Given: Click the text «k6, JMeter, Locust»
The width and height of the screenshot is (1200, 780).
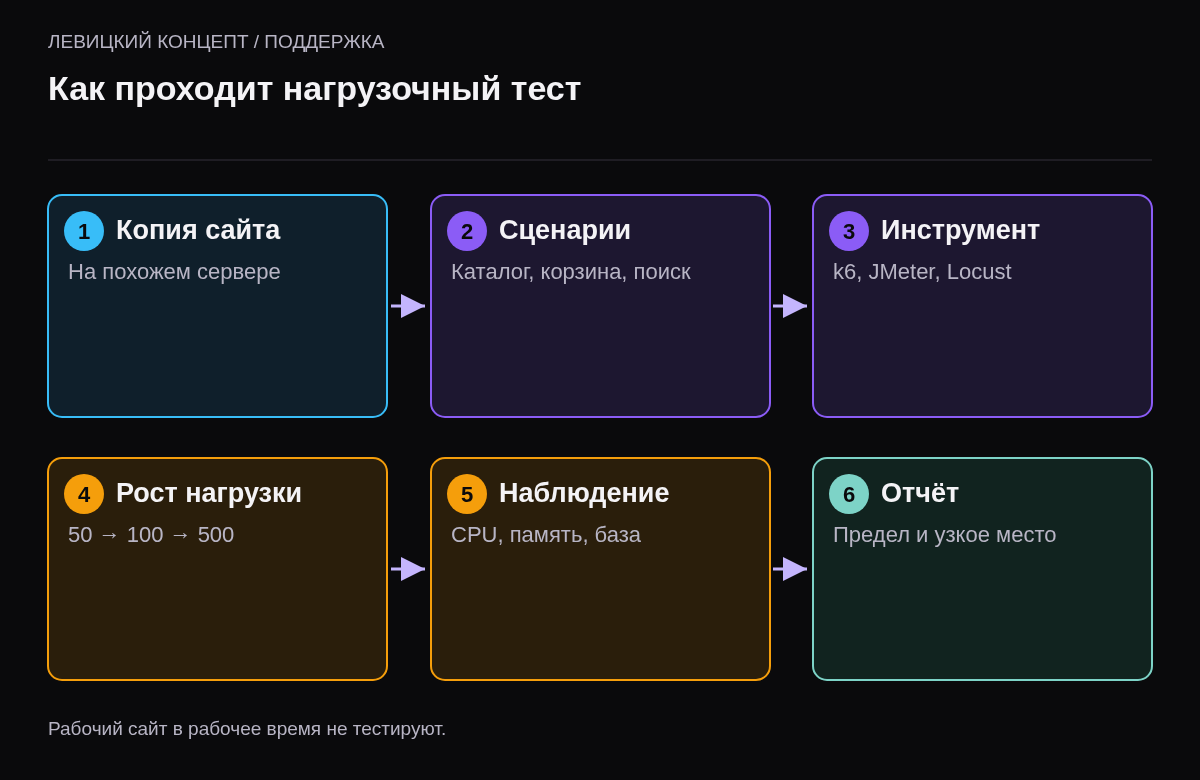Looking at the screenshot, I should tap(922, 272).
